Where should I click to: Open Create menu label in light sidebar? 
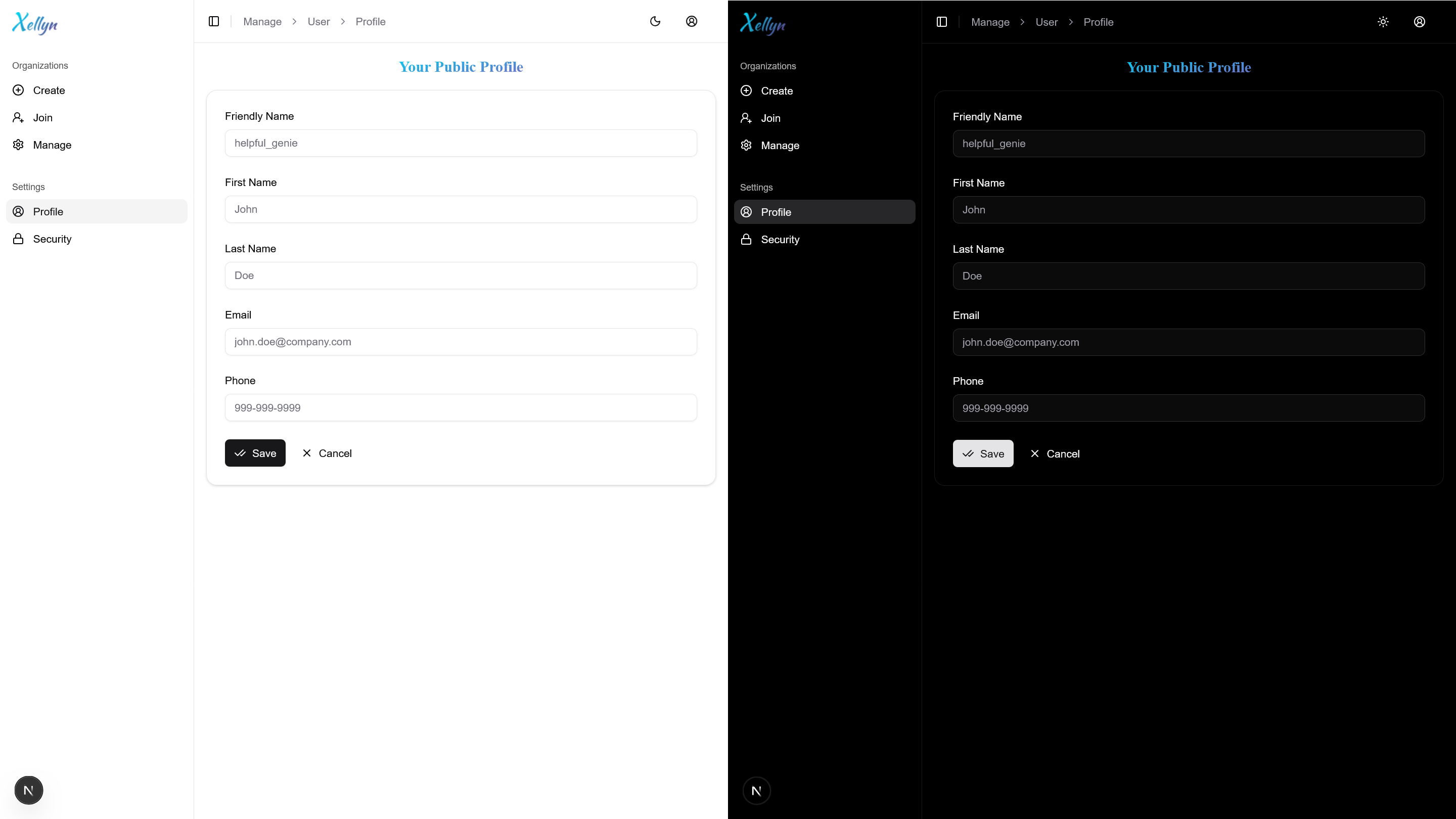49,90
